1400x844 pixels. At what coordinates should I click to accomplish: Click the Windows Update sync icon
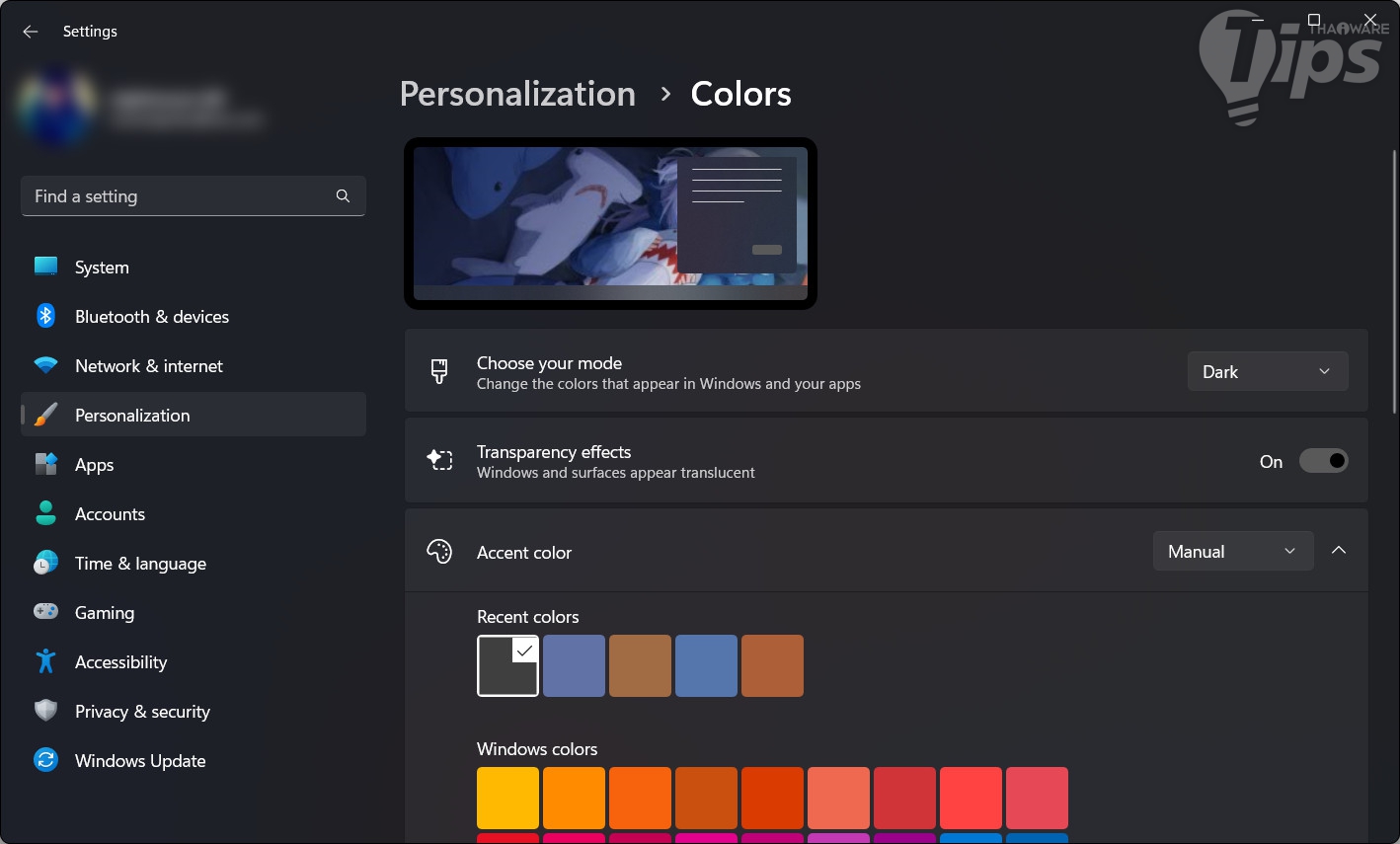pyautogui.click(x=45, y=760)
